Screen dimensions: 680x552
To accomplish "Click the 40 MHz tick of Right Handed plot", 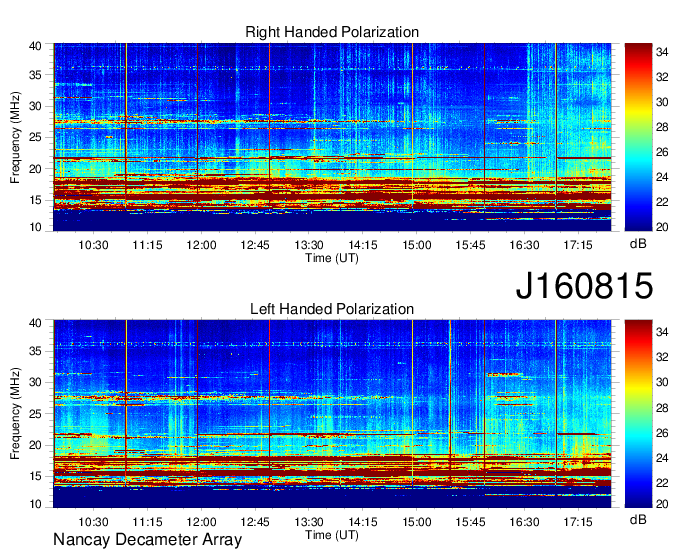I will [x=35, y=46].
